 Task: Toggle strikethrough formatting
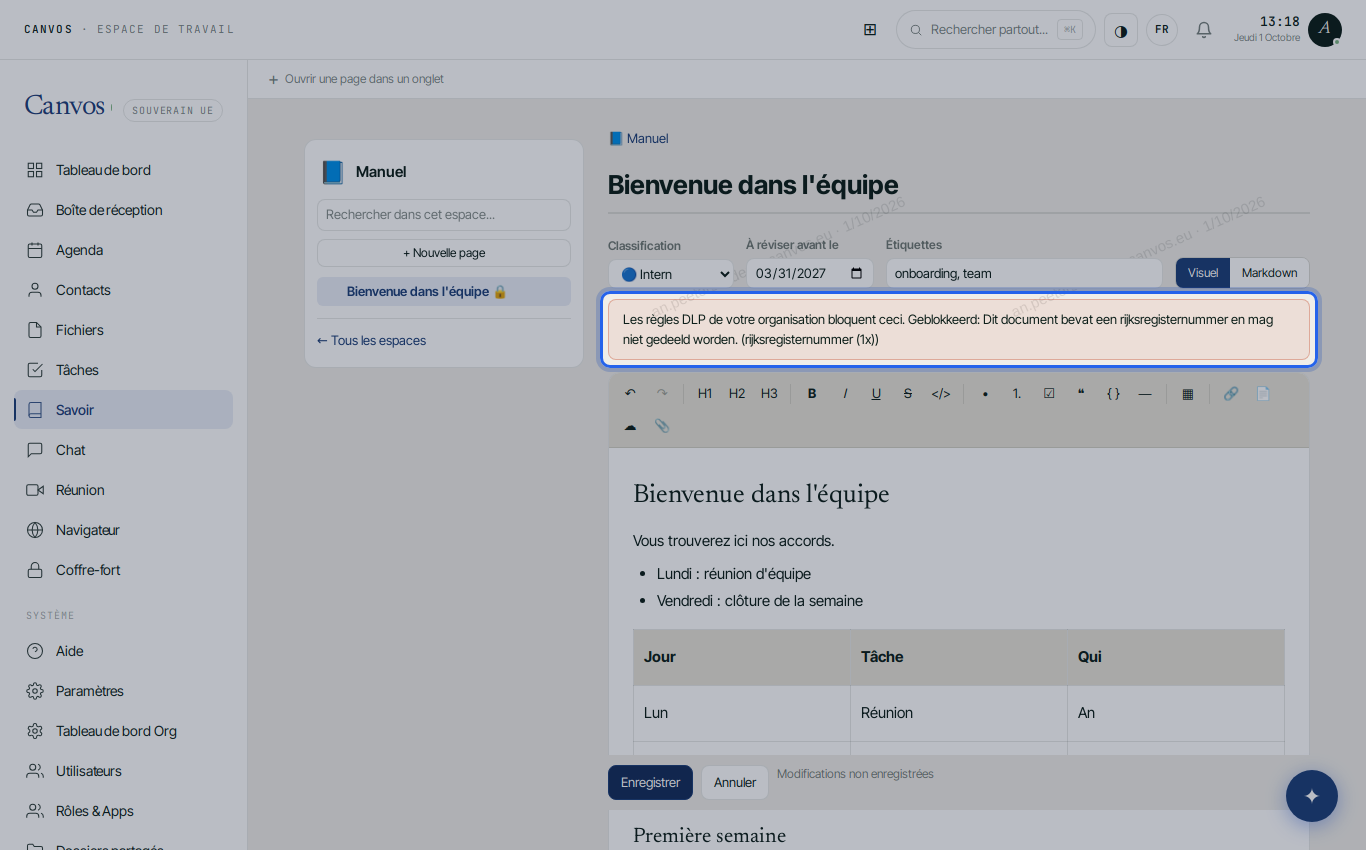click(x=908, y=393)
